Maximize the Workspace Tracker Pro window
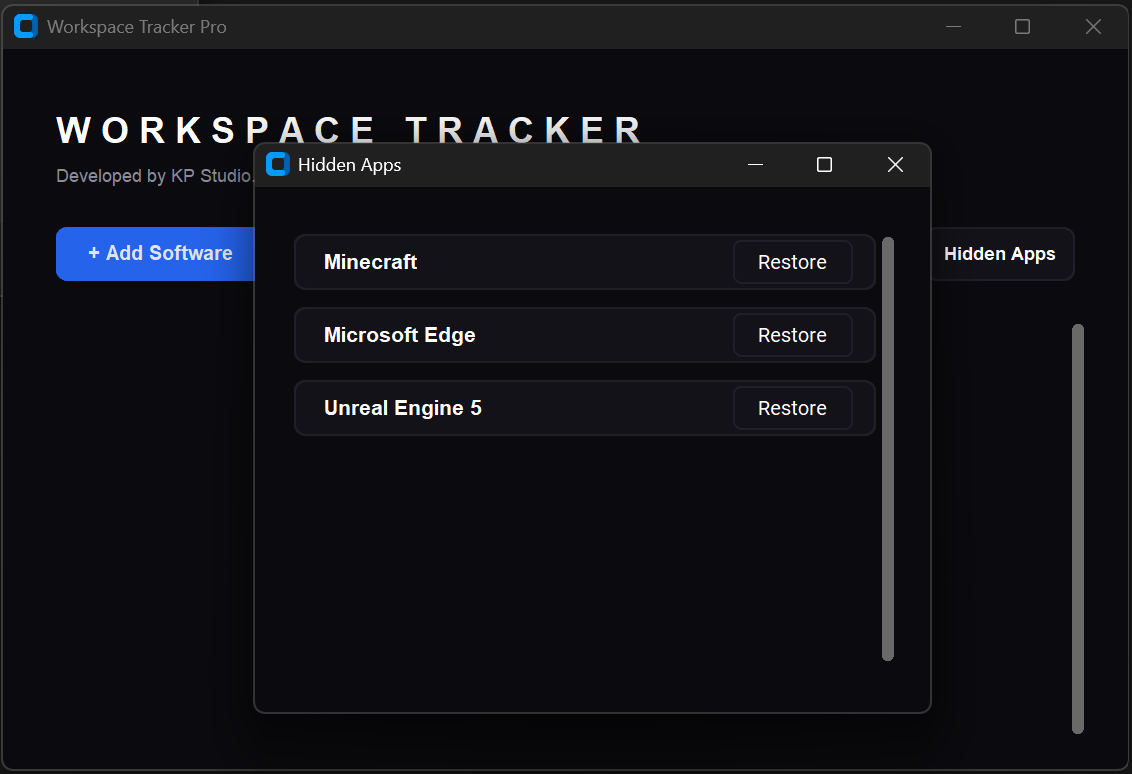The width and height of the screenshot is (1132, 774). 1022,27
